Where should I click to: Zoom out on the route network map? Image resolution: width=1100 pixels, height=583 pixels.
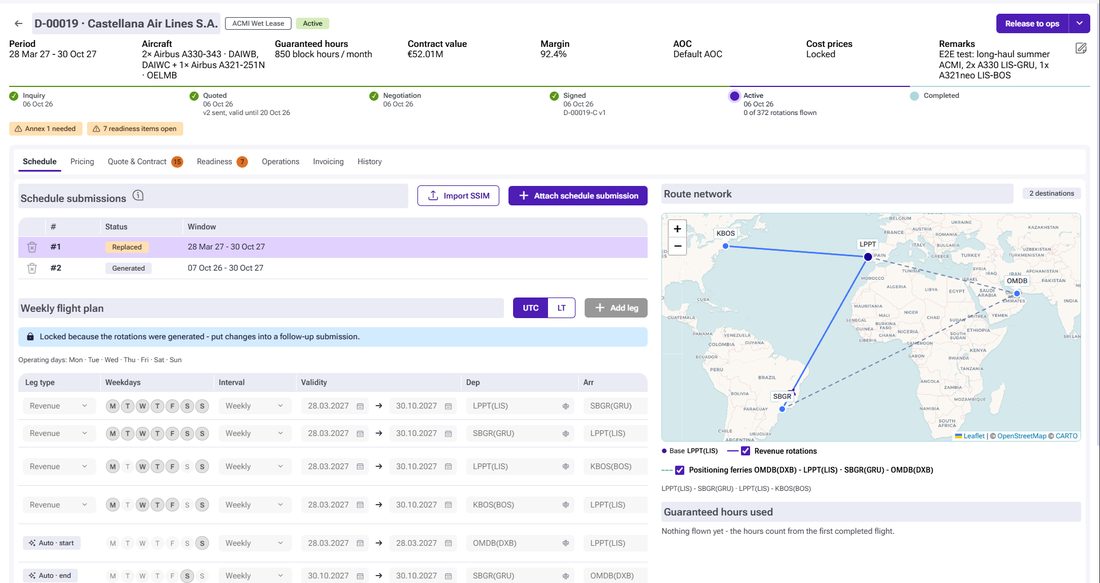(x=677, y=246)
